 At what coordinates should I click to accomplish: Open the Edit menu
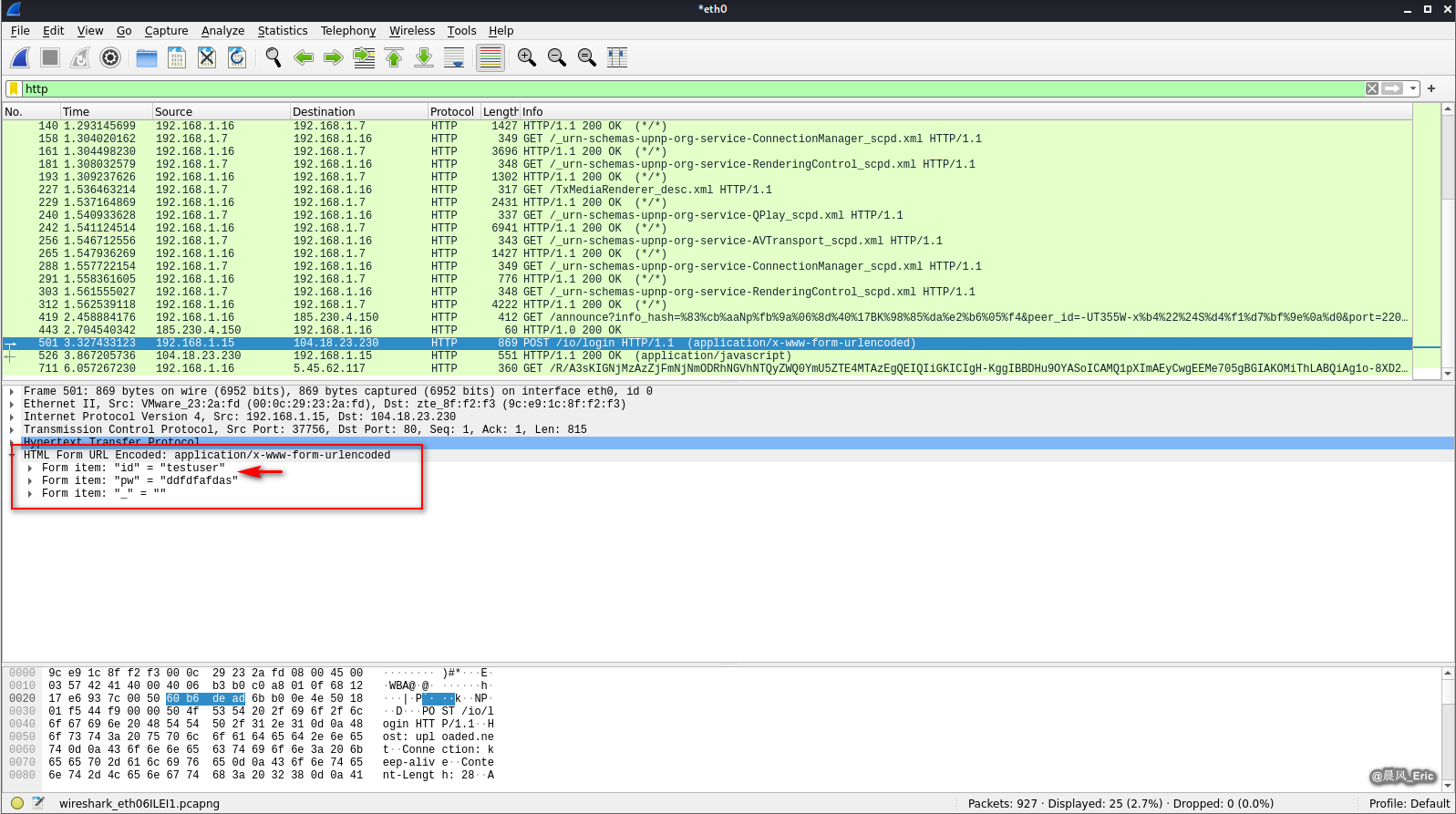point(53,30)
